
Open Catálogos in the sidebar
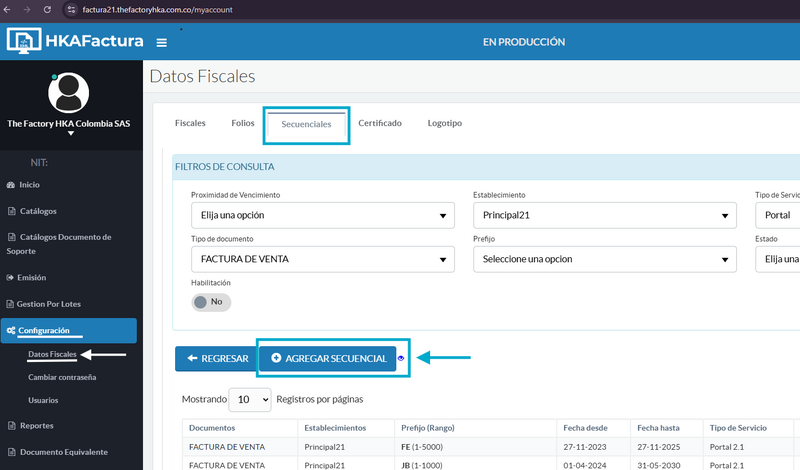click(x=37, y=211)
